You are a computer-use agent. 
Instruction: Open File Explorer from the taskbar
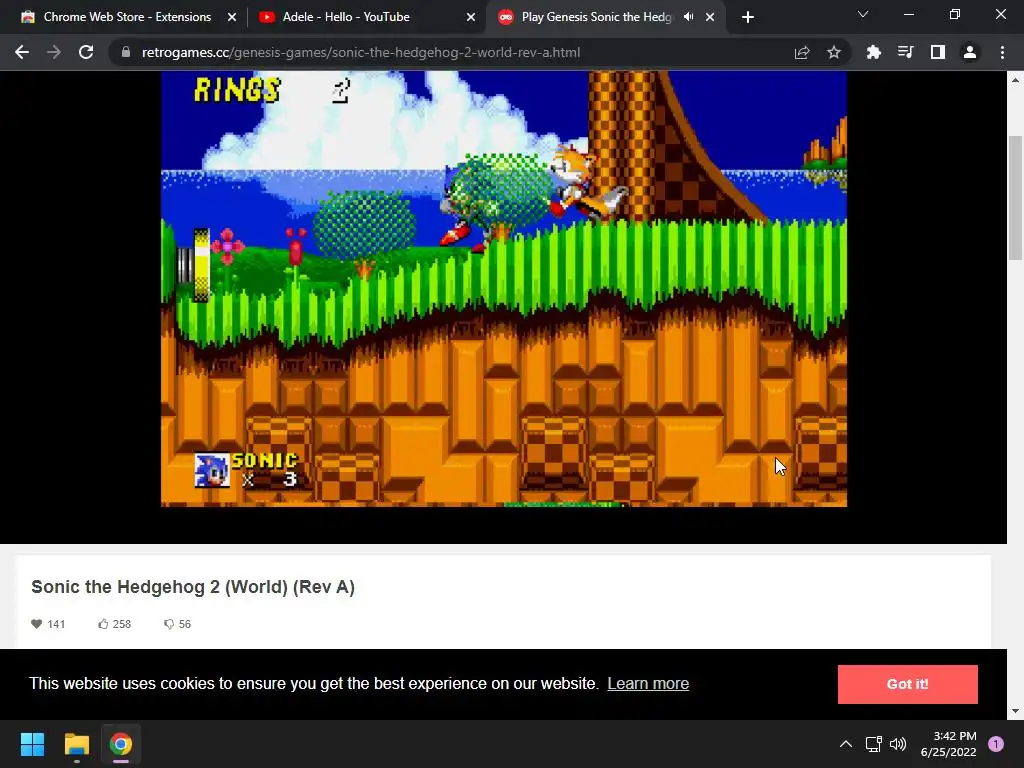[76, 744]
